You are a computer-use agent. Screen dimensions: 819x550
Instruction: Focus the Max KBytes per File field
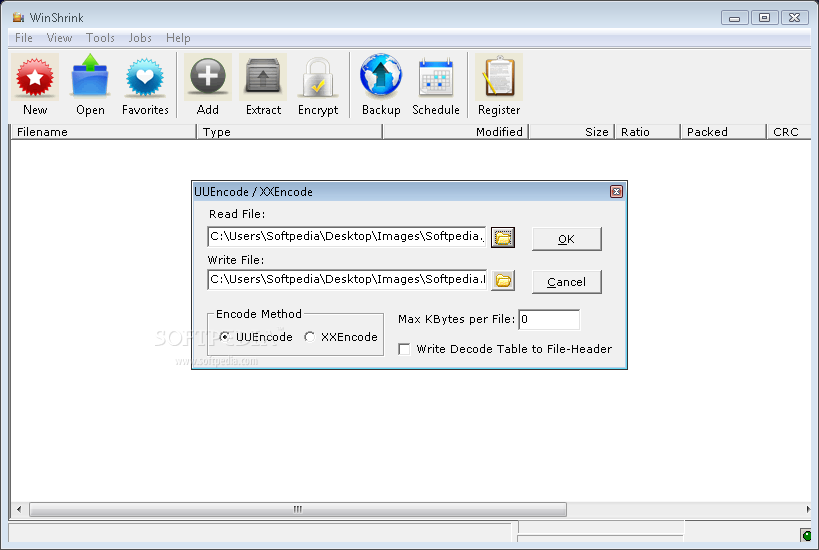(x=549, y=320)
